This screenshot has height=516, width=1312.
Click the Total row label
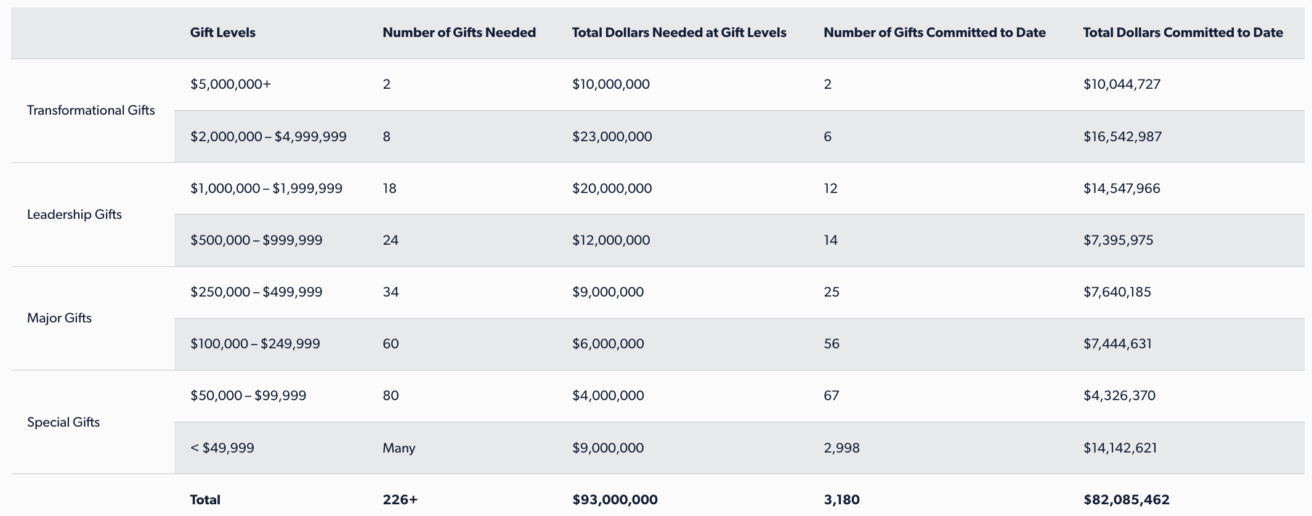coord(205,499)
